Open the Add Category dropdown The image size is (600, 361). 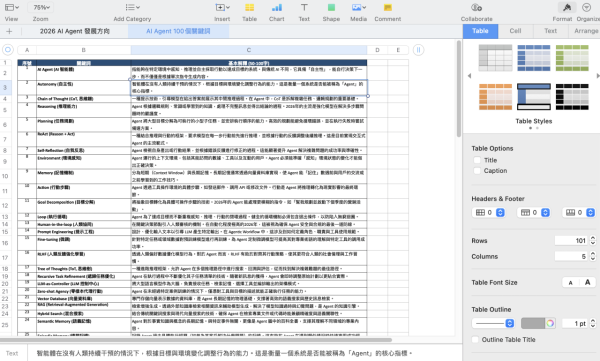pyautogui.click(x=132, y=7)
